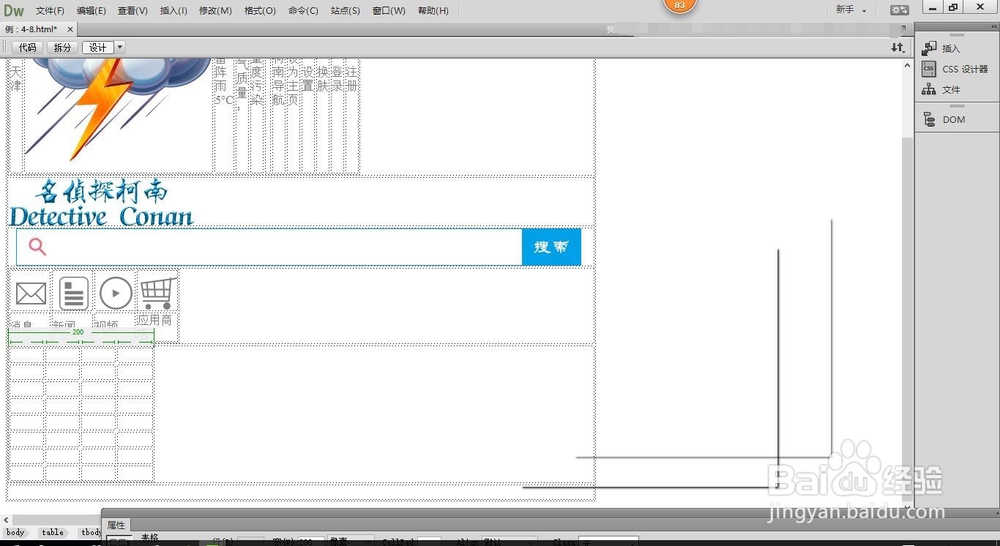The width and height of the screenshot is (1000, 546).
Task: Select the envelope mail icon
Action: coord(31,293)
